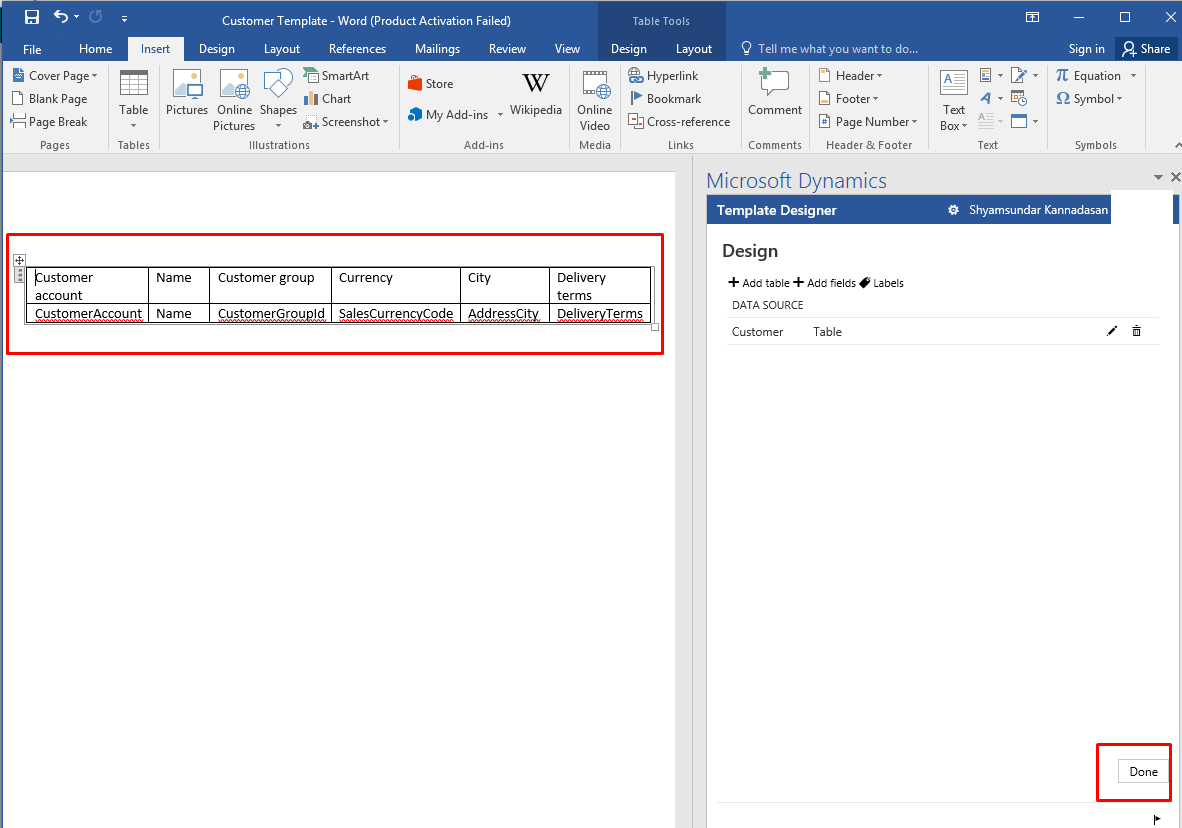Insert a Hyperlink
Screen dimensions: 1182x828
pos(663,75)
